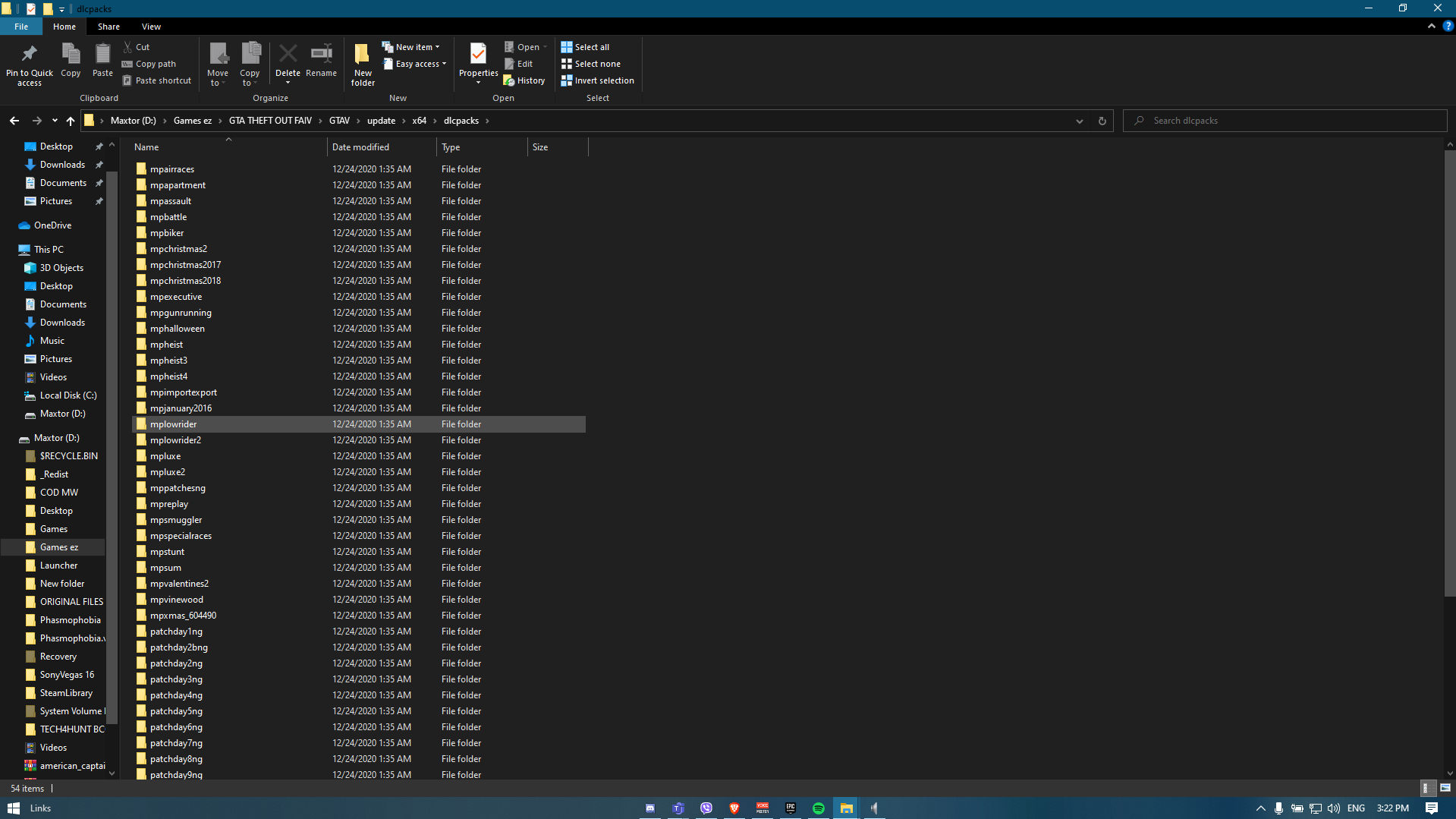Expand the Open dropdown in ribbon
Image resolution: width=1456 pixels, height=819 pixels.
(545, 47)
